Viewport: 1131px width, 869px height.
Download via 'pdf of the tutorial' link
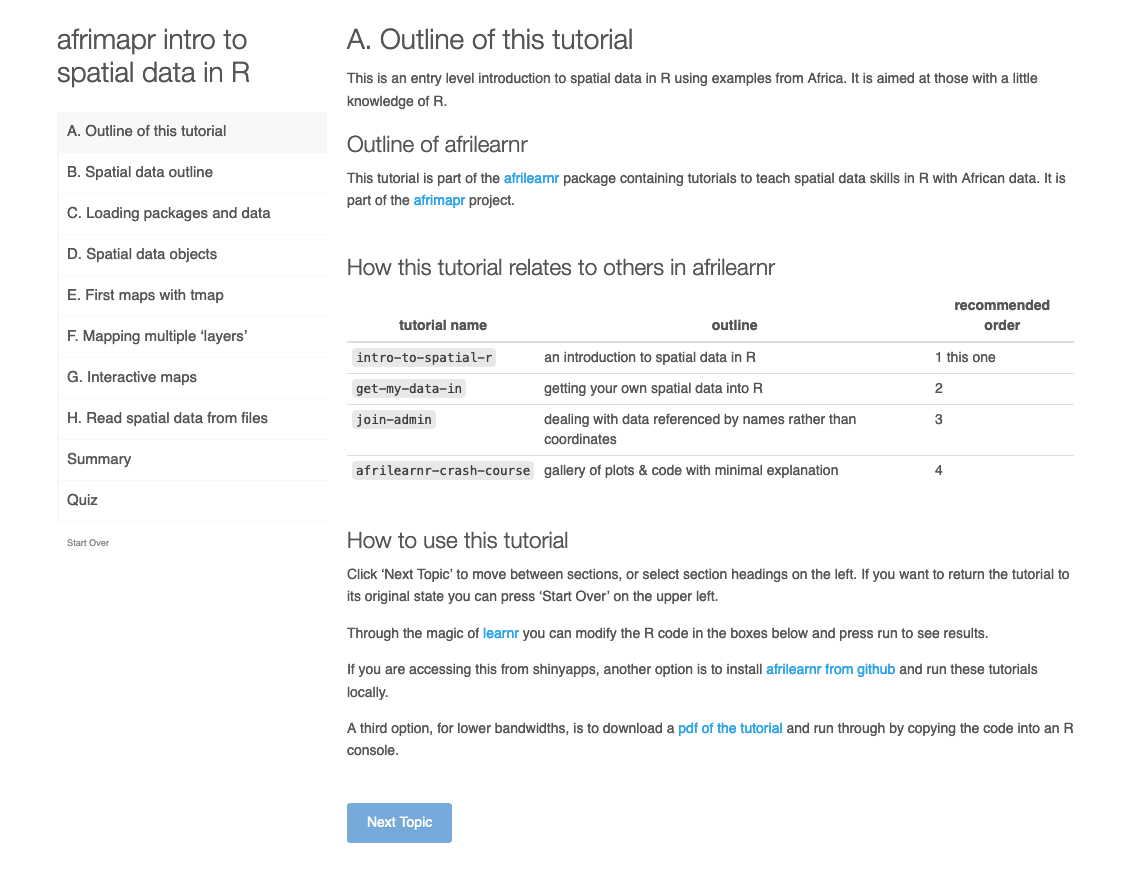[730, 728]
